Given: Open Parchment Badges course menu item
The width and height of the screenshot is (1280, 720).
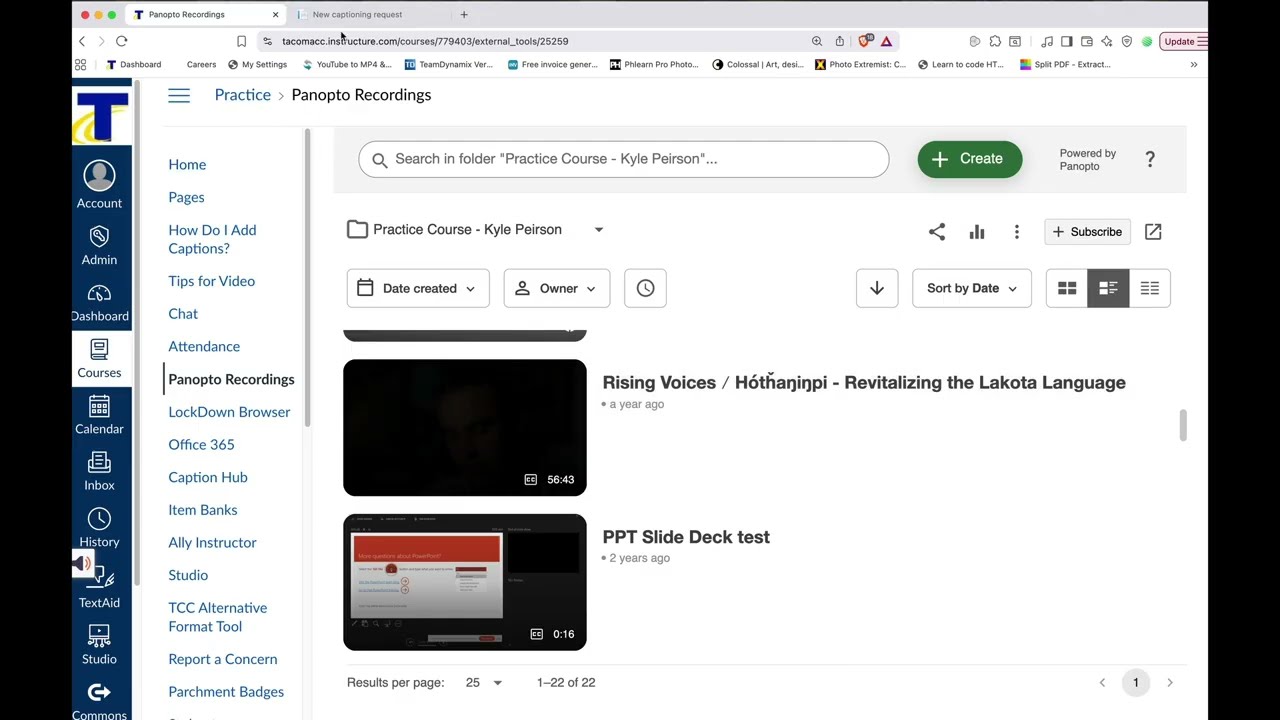Looking at the screenshot, I should 226,692.
